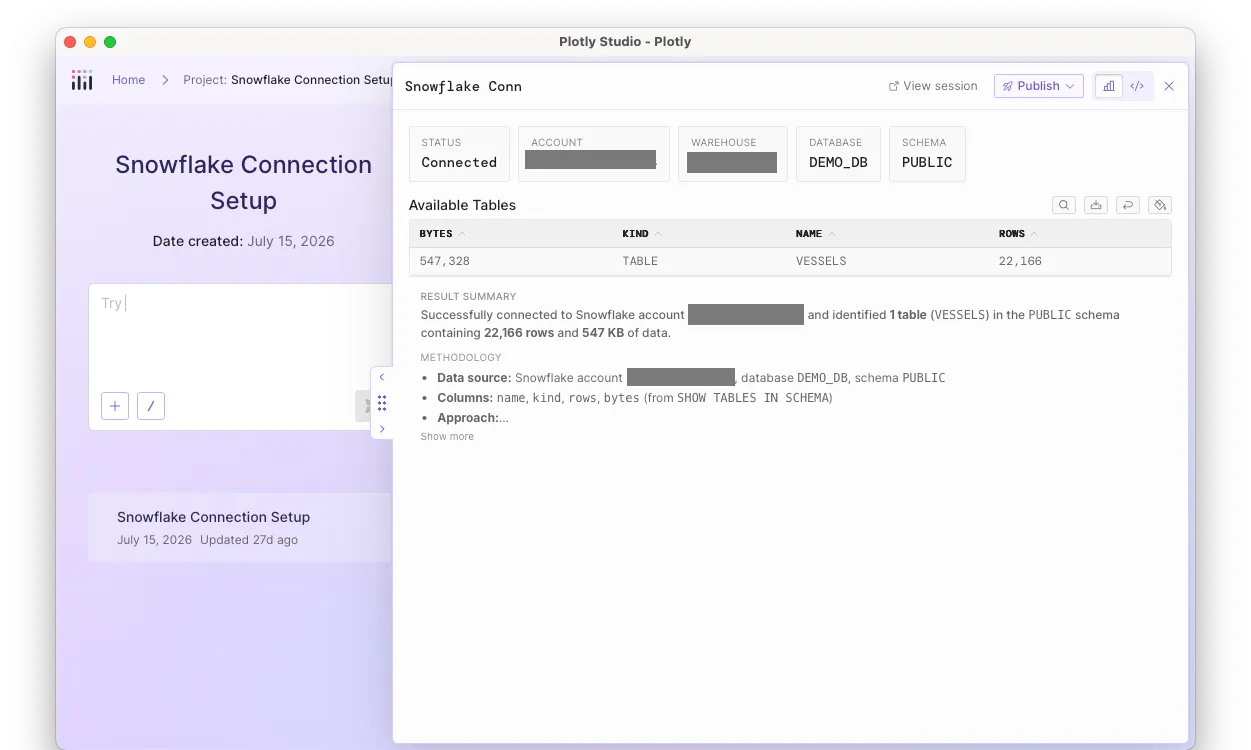Image resolution: width=1251 pixels, height=750 pixels.
Task: Sort table by ROWS column
Action: (x=1018, y=234)
